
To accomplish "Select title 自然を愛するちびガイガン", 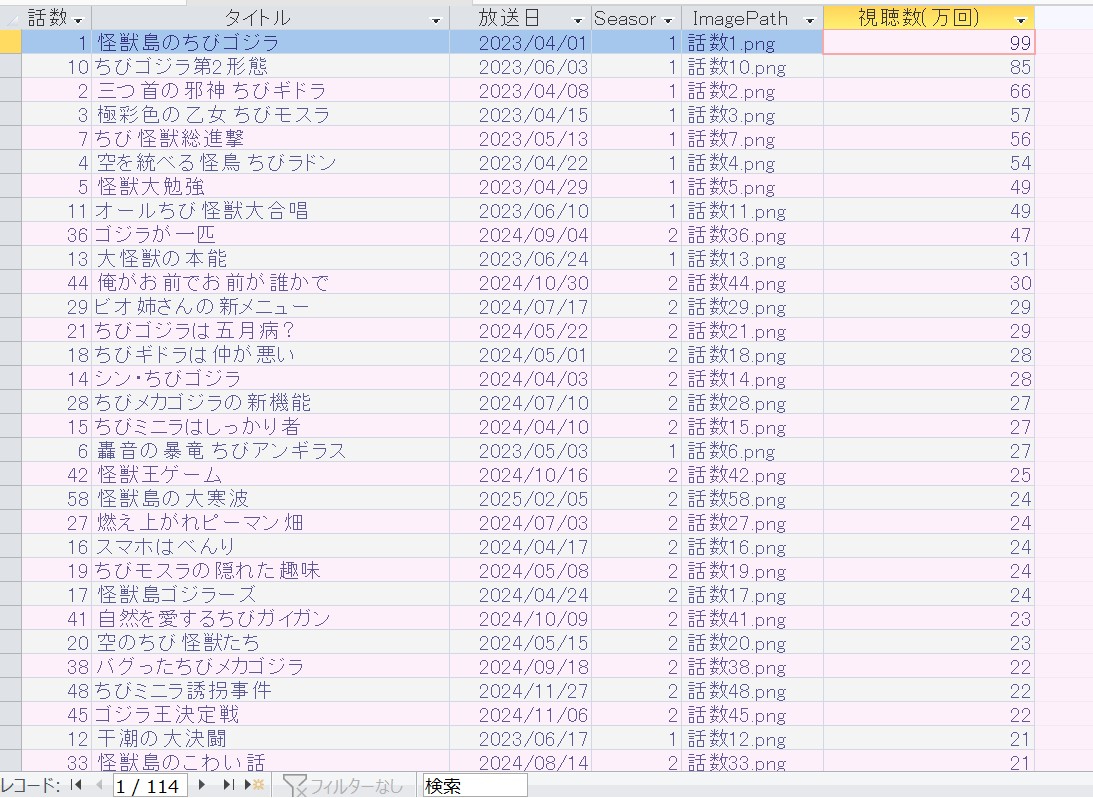I will (x=270, y=619).
